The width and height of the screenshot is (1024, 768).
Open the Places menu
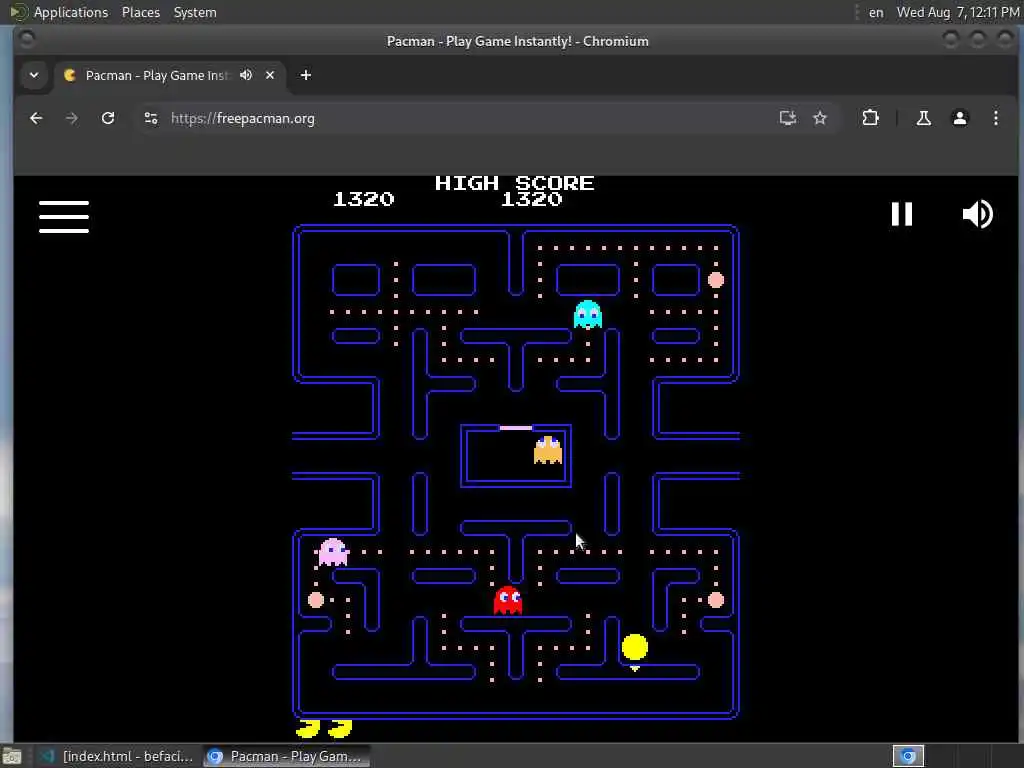pos(140,12)
